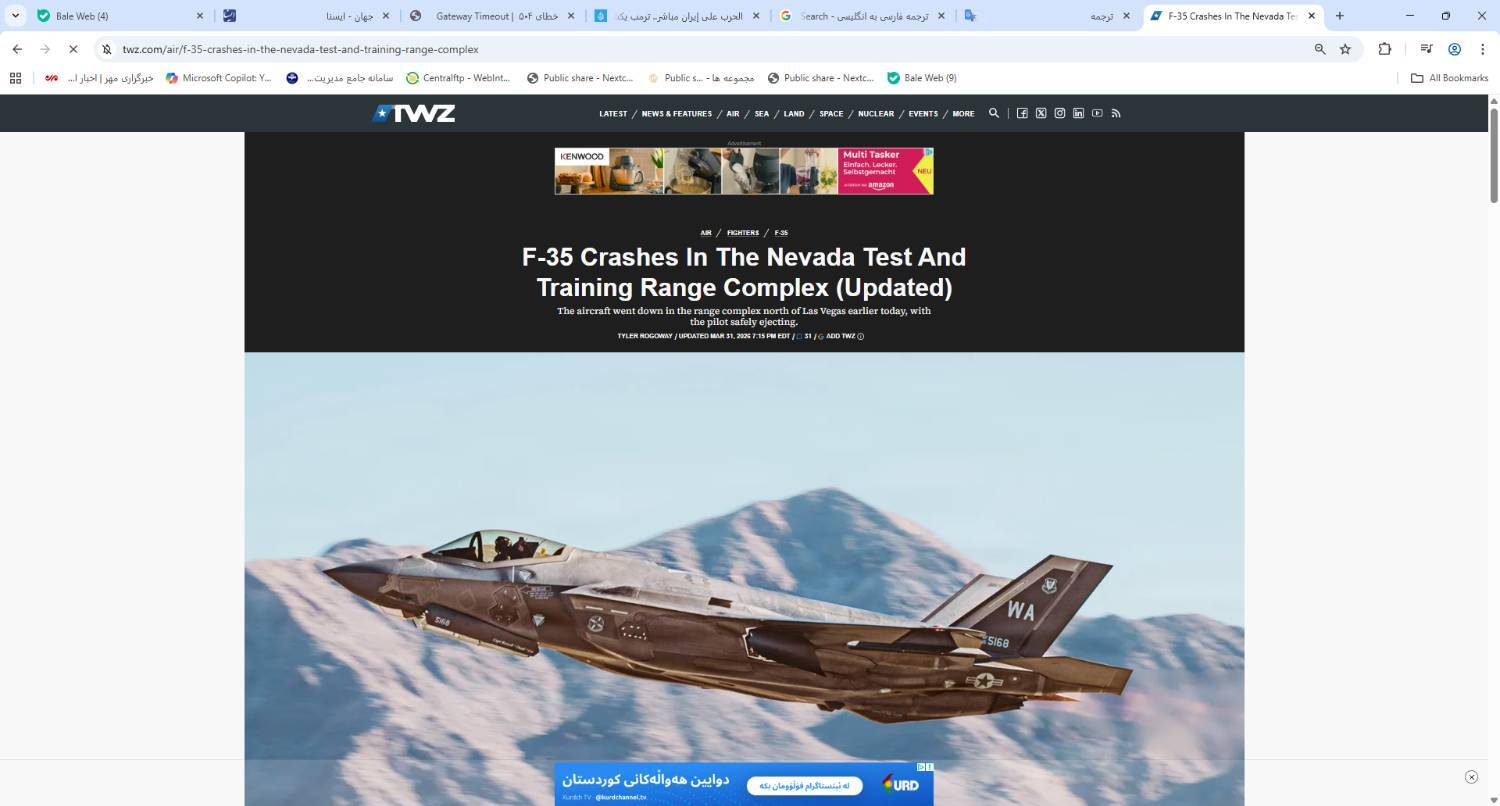Open All Bookmarks folder

[1449, 78]
